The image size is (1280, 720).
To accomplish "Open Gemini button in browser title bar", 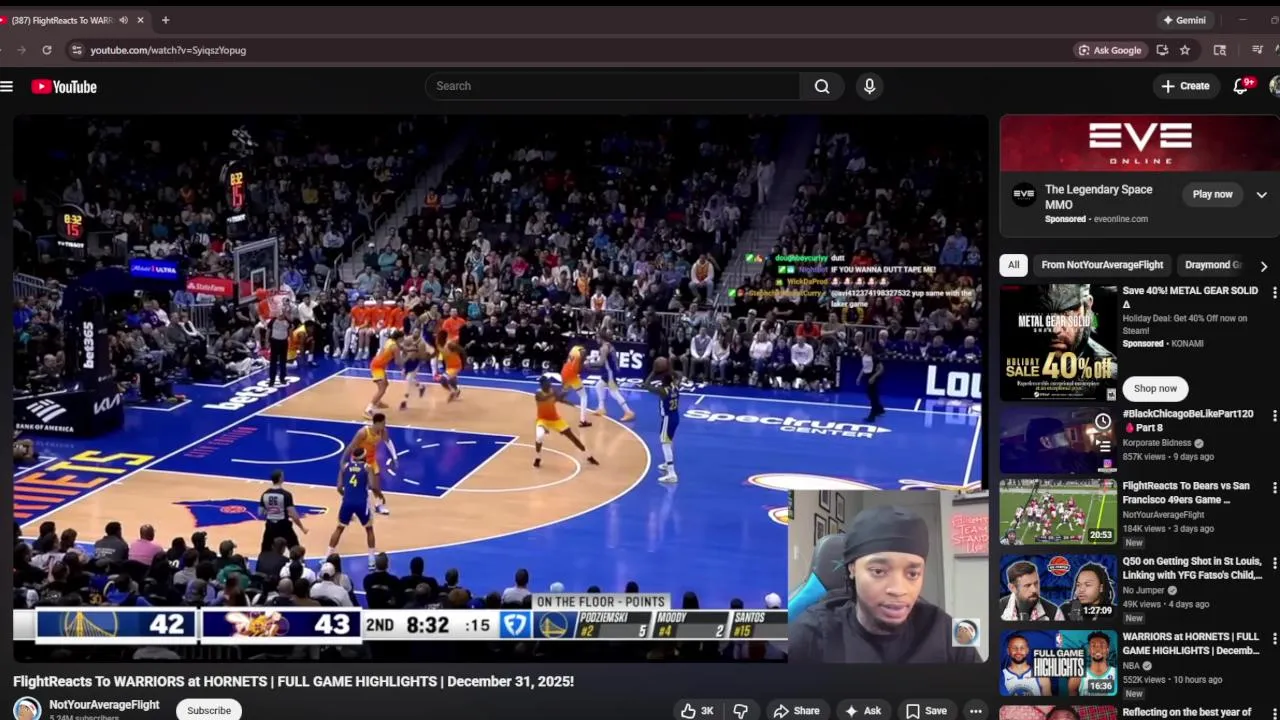I will coord(1183,20).
